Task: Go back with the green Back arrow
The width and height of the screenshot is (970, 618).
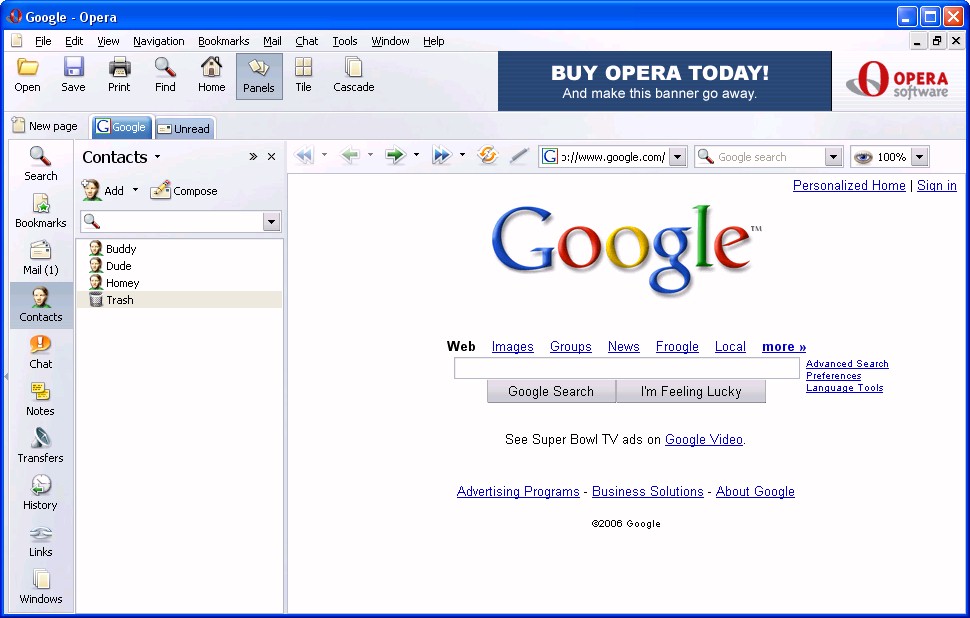Action: pyautogui.click(x=350, y=155)
